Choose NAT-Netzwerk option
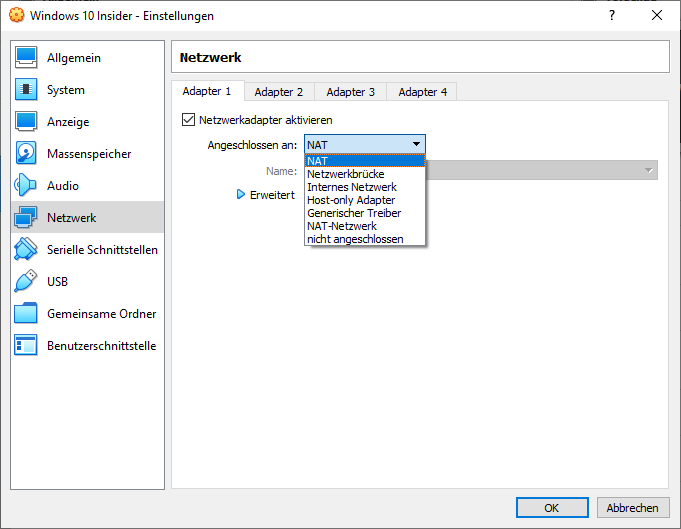681x529 pixels. click(365, 226)
